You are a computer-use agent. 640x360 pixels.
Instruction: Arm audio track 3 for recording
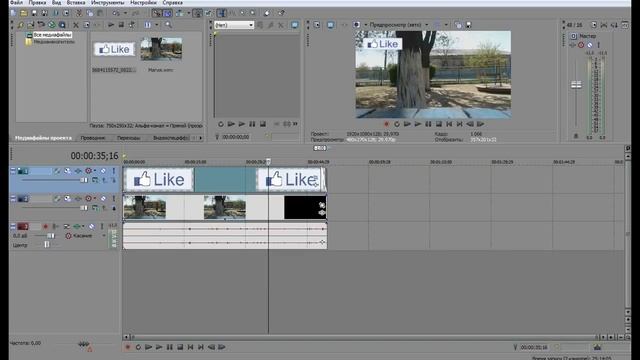[x=45, y=226]
